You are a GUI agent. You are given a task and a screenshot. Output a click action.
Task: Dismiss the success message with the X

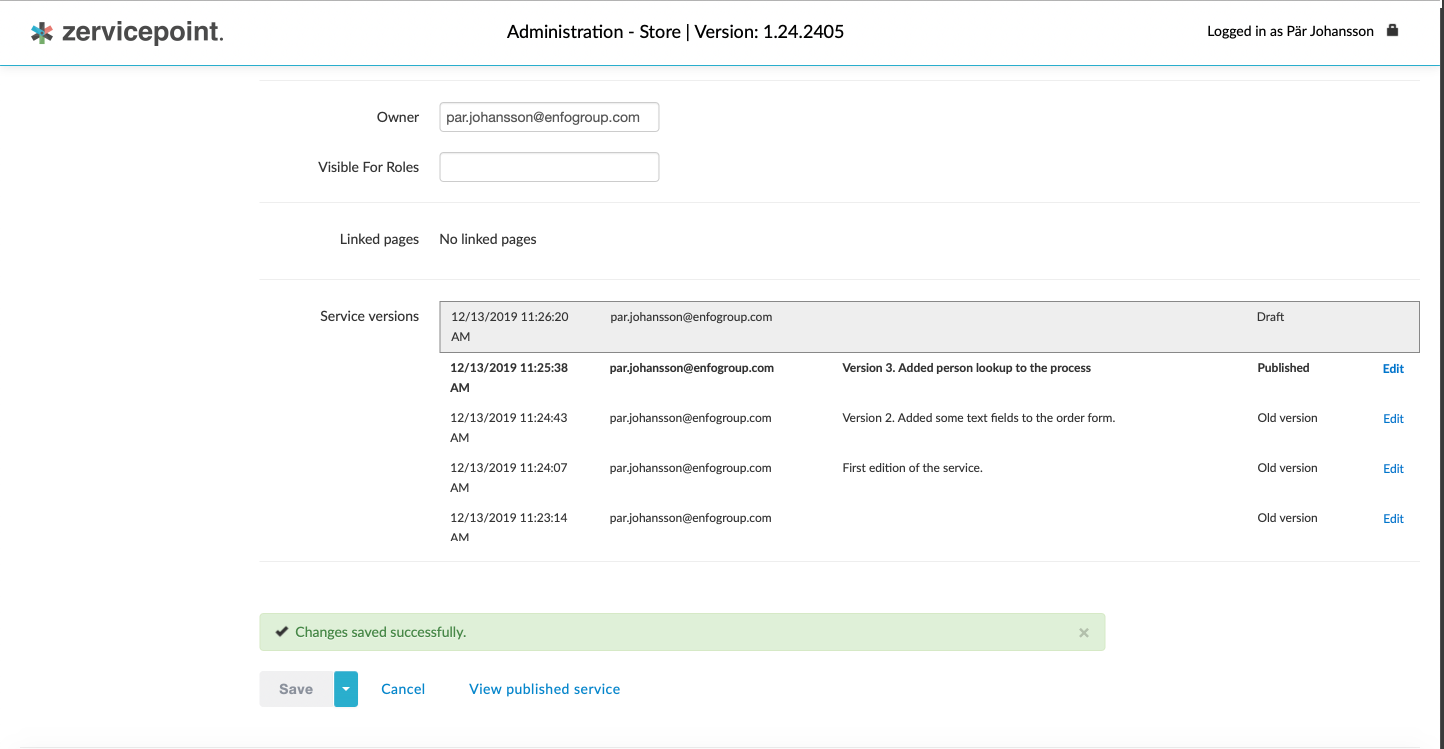point(1083,633)
